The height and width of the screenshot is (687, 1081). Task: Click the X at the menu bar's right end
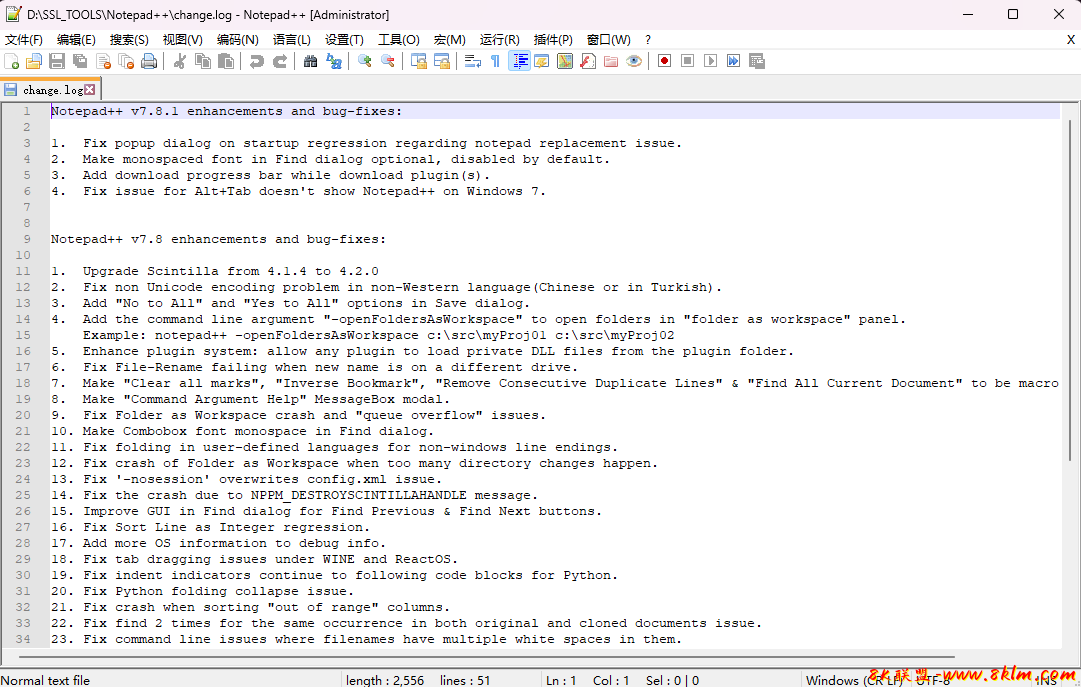point(1071,40)
